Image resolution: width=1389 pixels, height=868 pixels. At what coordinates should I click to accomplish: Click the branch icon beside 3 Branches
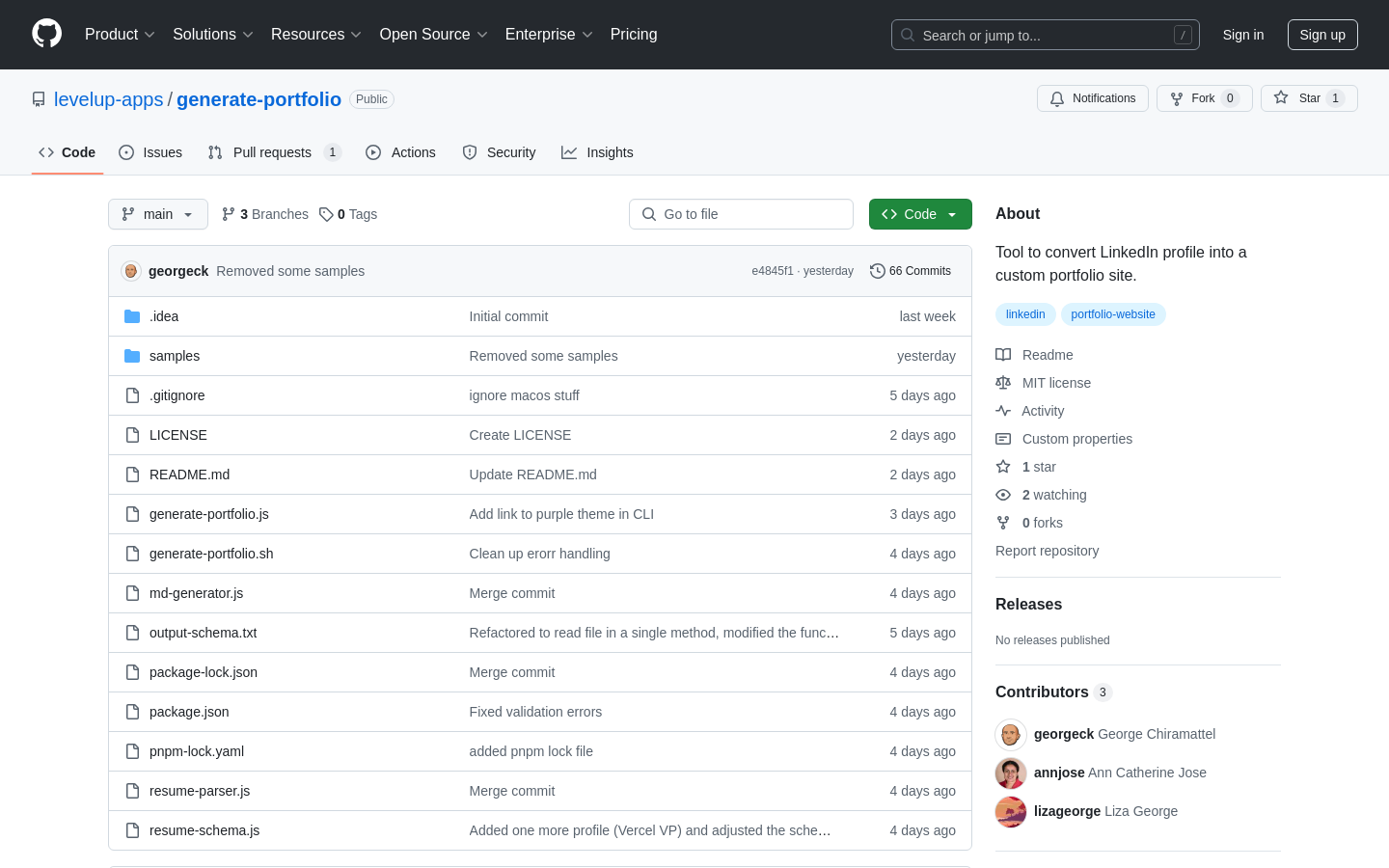pyautogui.click(x=229, y=214)
